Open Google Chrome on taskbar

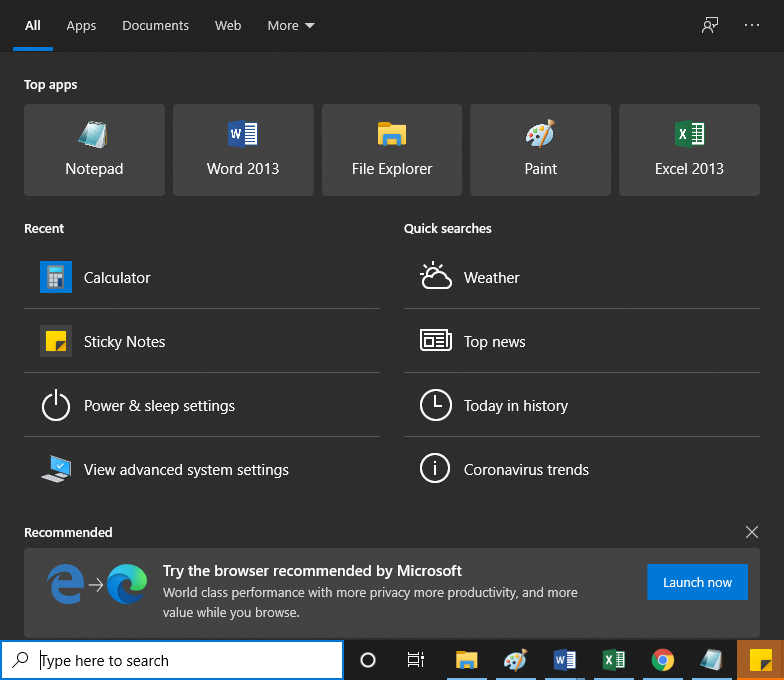tap(662, 660)
